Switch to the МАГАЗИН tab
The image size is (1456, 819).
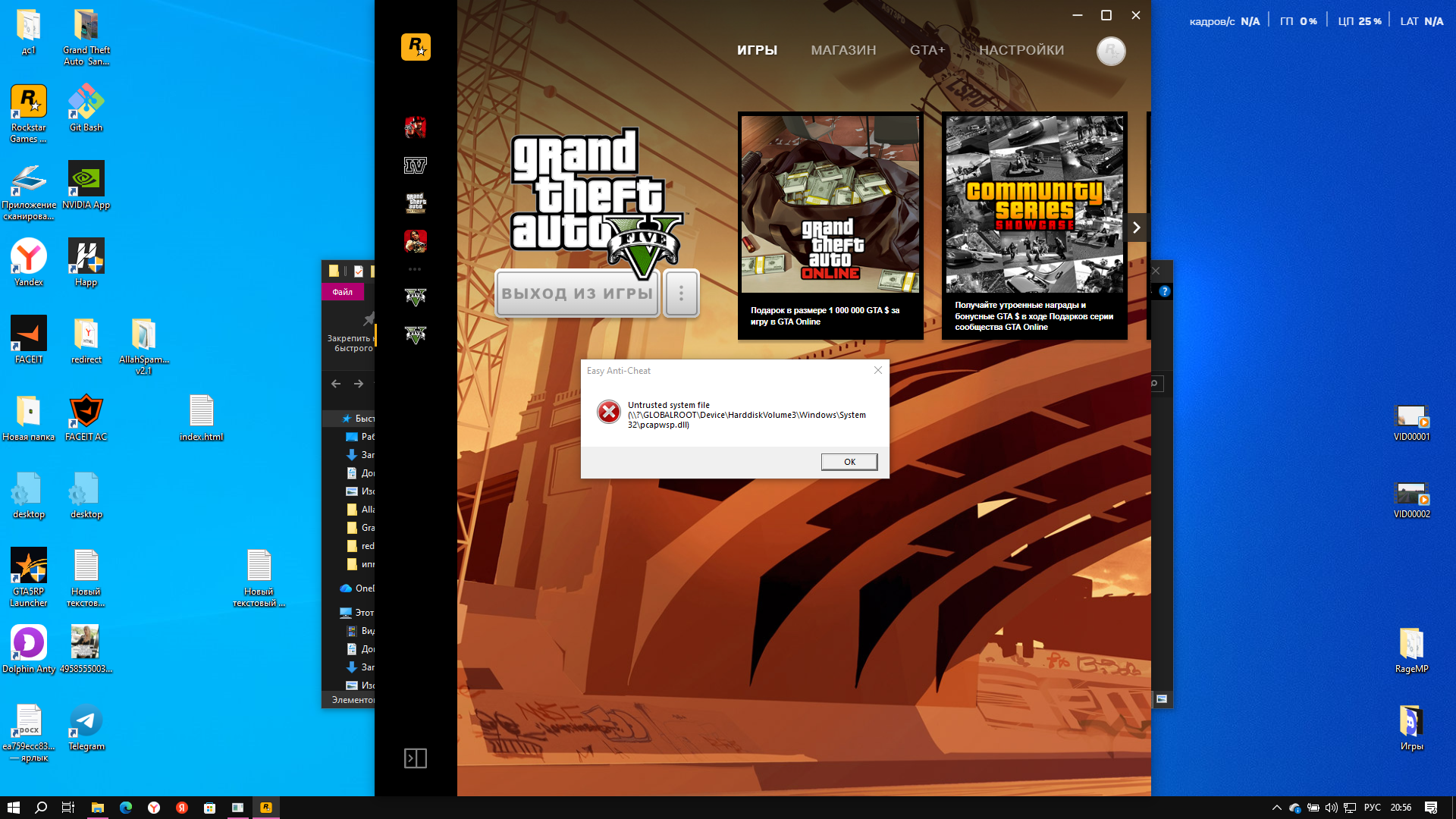(843, 50)
